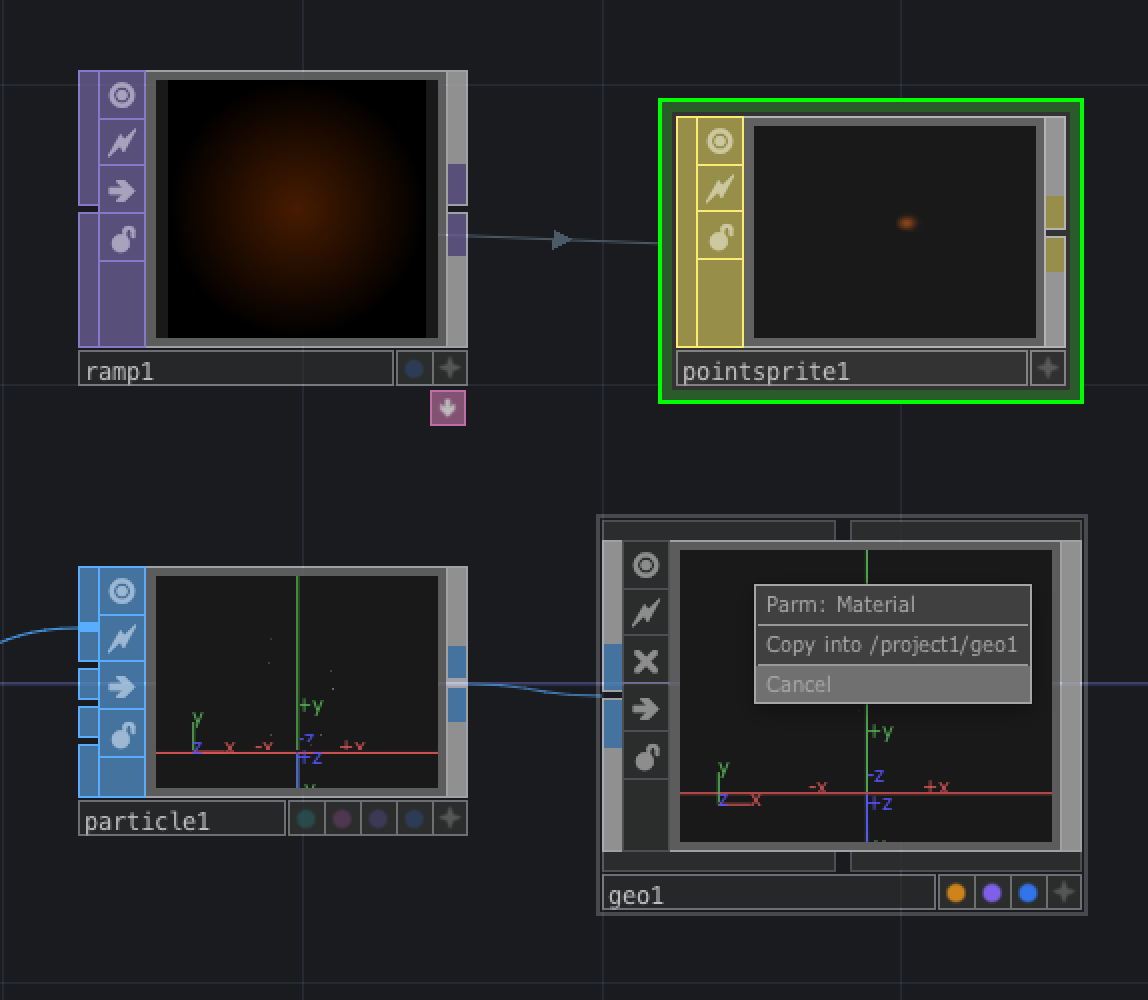The width and height of the screenshot is (1148, 1000).
Task: Click the pointsprite1 material viewer thumbnail
Action: (x=895, y=231)
